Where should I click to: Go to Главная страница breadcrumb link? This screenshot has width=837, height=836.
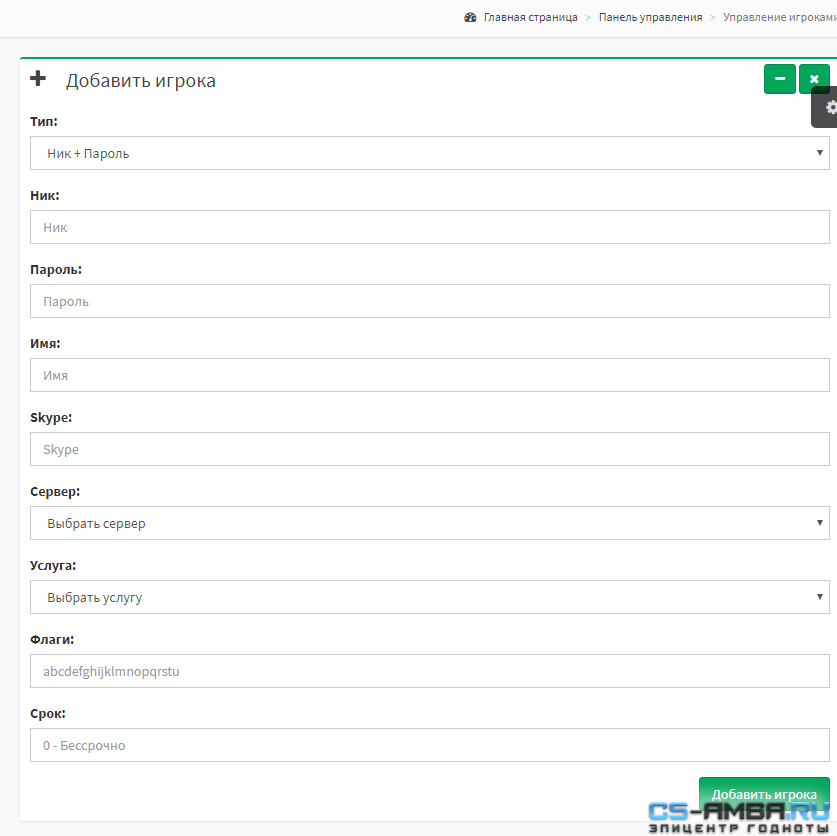(x=531, y=17)
